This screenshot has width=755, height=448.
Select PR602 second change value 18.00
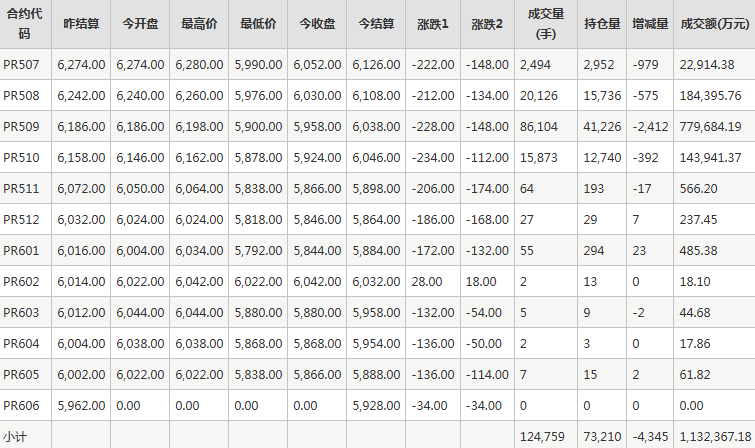(x=481, y=281)
